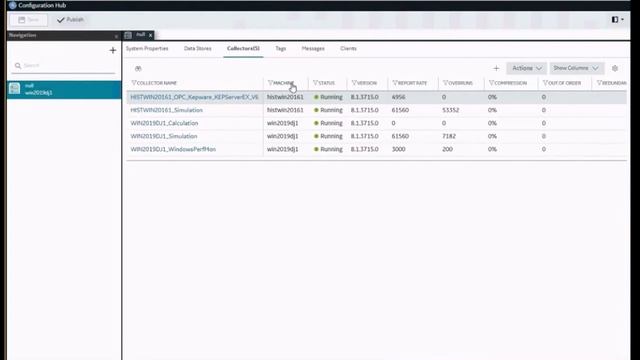Screen dimensions: 640x360
Task: Open the Clients tab
Action: click(348, 49)
